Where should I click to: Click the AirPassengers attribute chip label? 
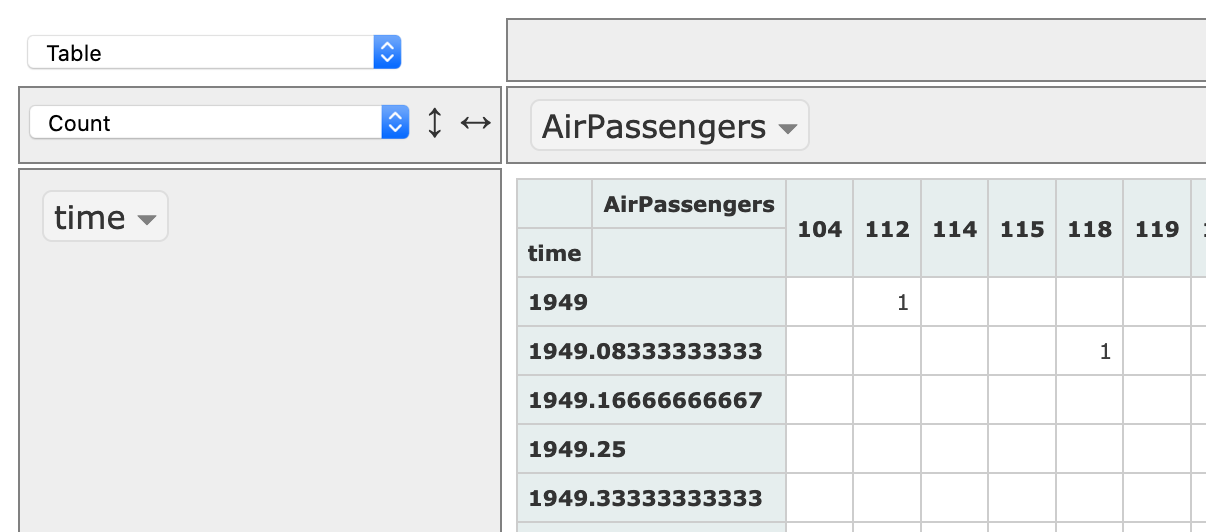(x=653, y=127)
